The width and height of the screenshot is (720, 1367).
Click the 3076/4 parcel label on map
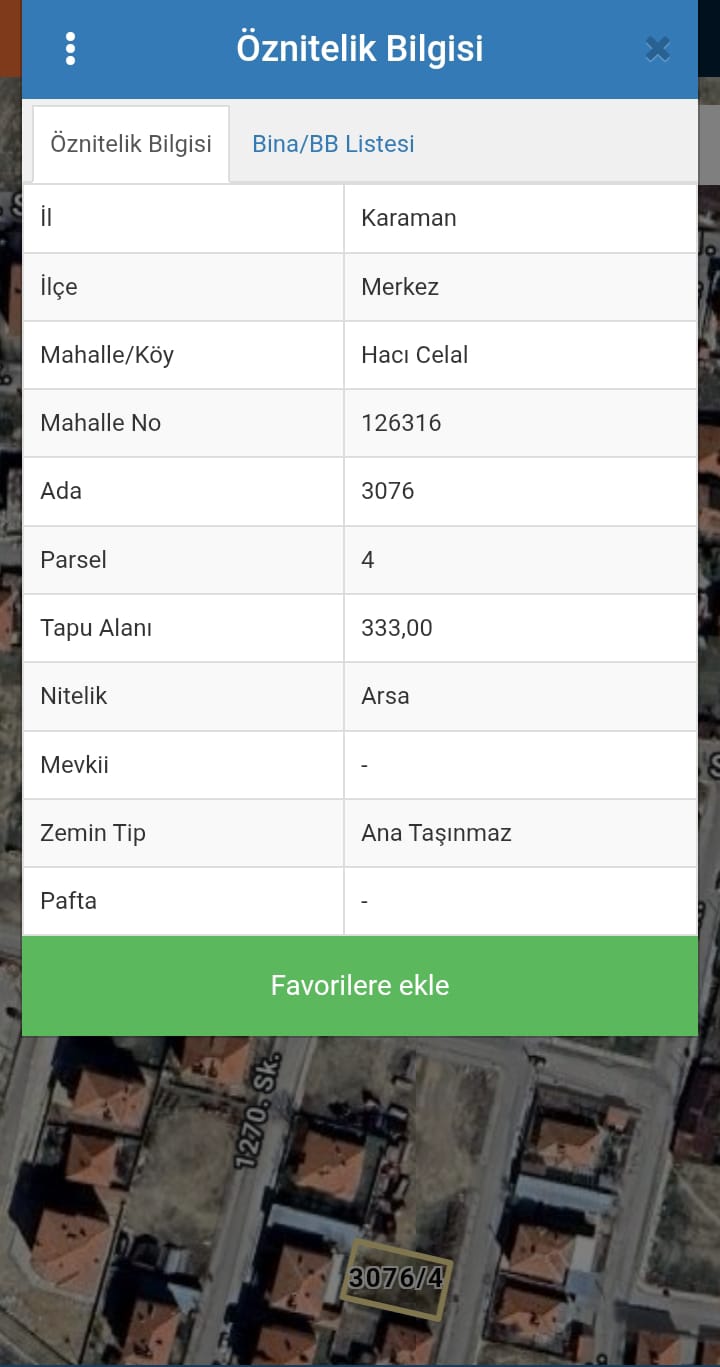point(395,1277)
